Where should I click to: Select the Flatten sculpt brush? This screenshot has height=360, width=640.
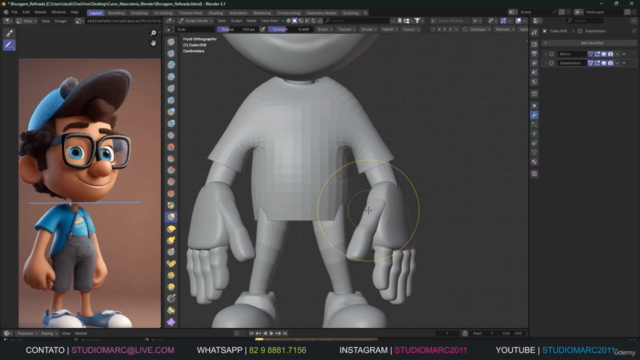(171, 158)
